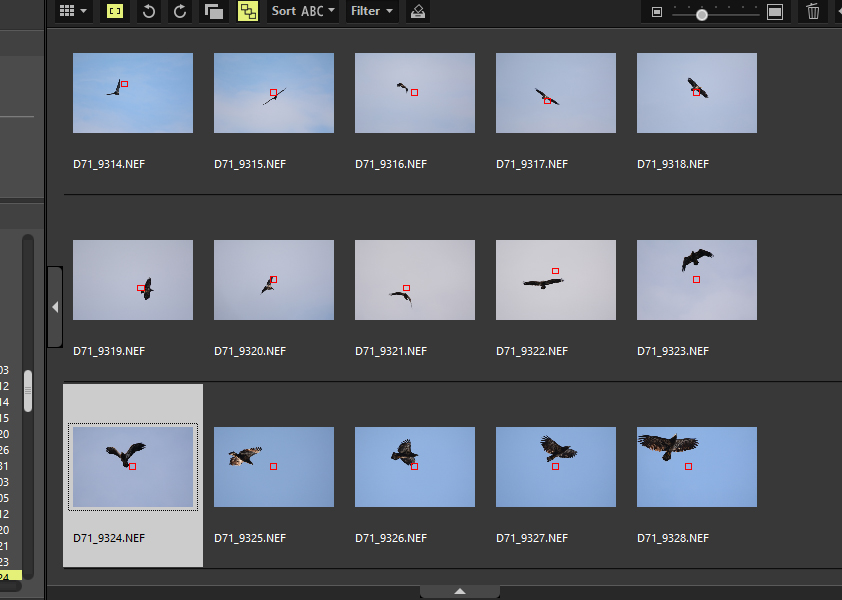This screenshot has width=842, height=600.
Task: Open the thumbnail grid view mode dropdown
Action: [74, 11]
